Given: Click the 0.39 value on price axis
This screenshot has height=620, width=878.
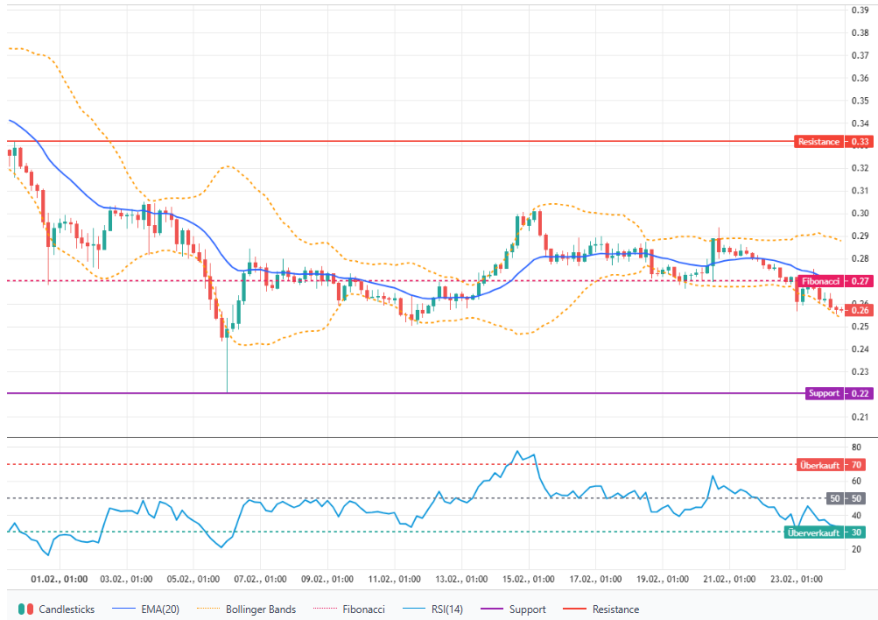Looking at the screenshot, I should click(858, 10).
